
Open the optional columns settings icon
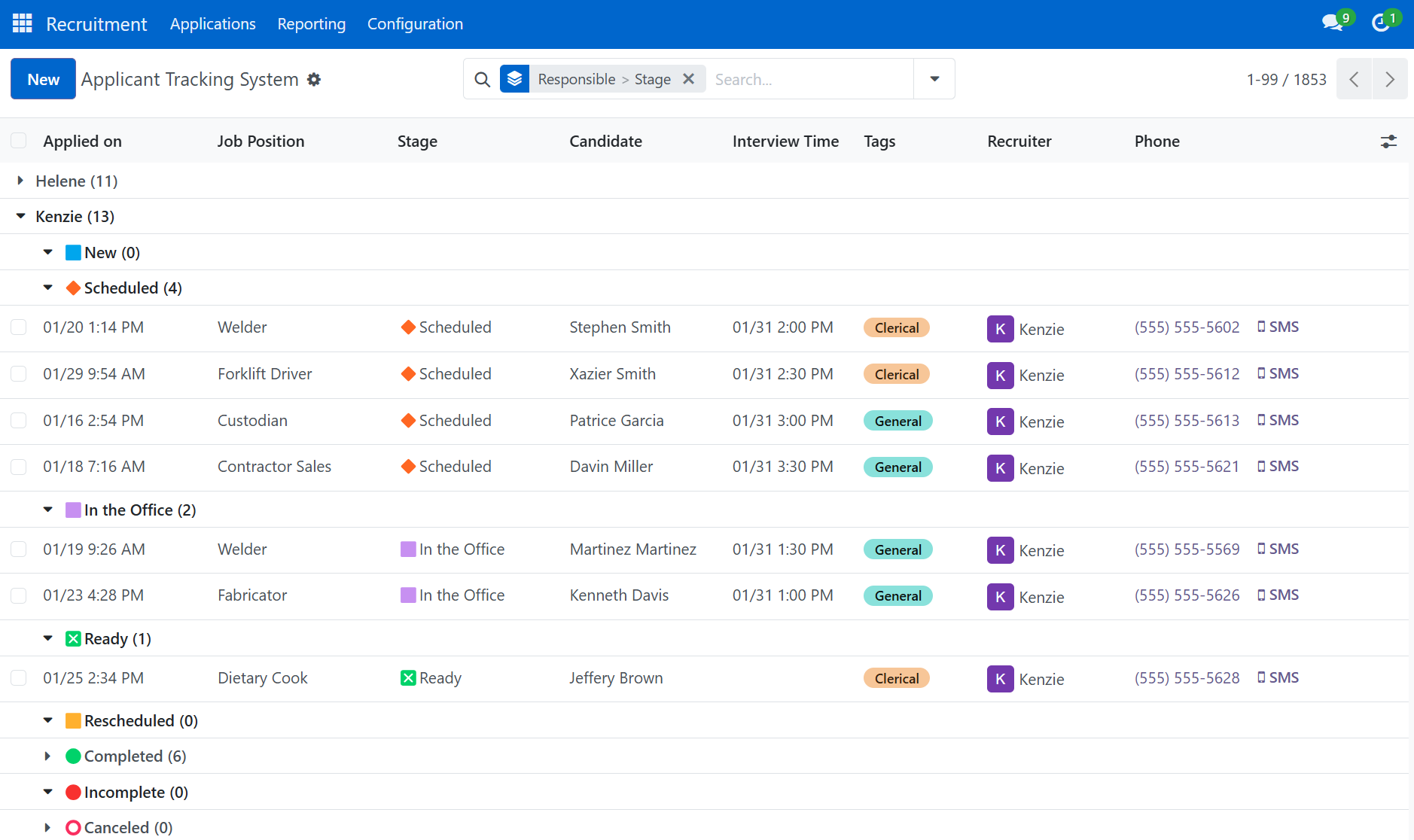(x=1388, y=142)
